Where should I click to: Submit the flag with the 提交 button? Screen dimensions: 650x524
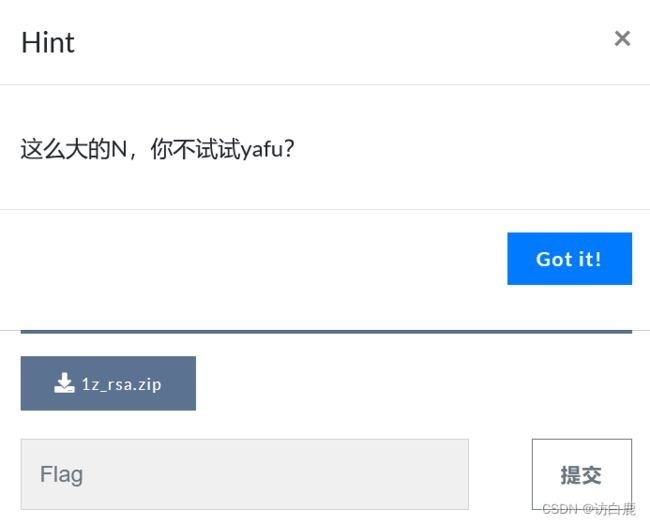click(582, 474)
